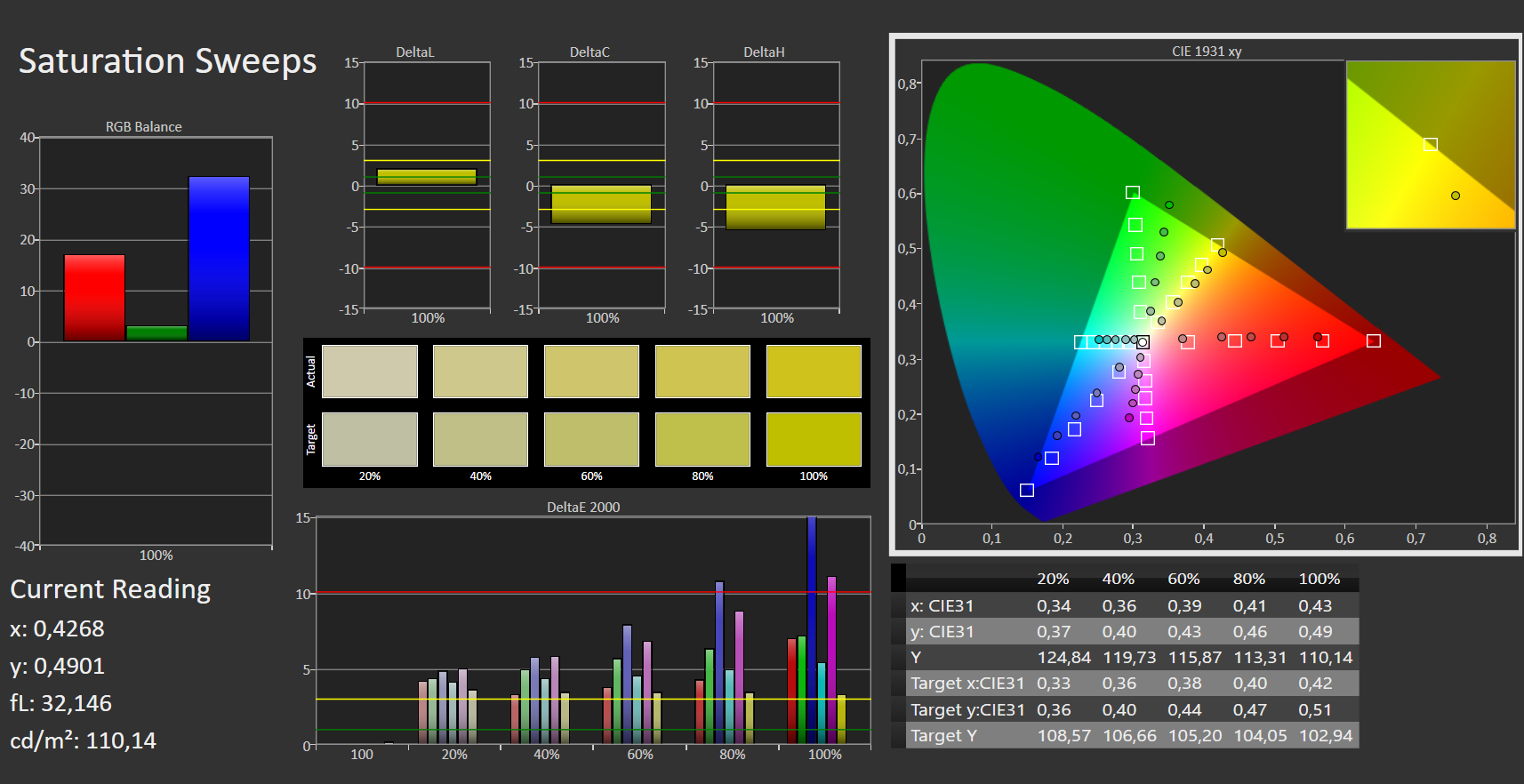1524x784 pixels.
Task: Click the DeltaL yellow bar
Action: pyautogui.click(x=427, y=177)
